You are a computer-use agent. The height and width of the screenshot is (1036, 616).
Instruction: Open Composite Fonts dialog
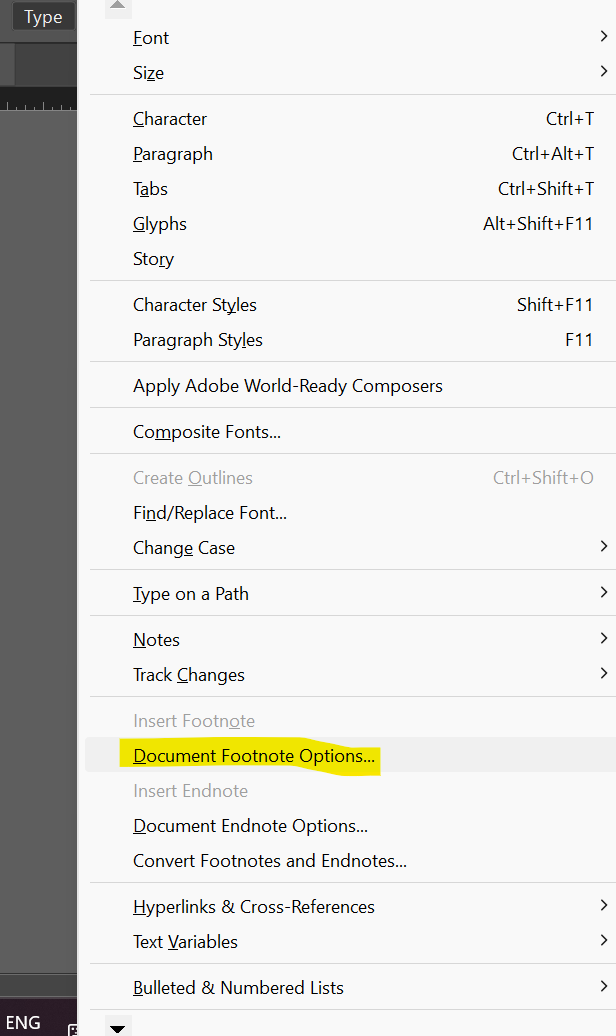(x=207, y=432)
